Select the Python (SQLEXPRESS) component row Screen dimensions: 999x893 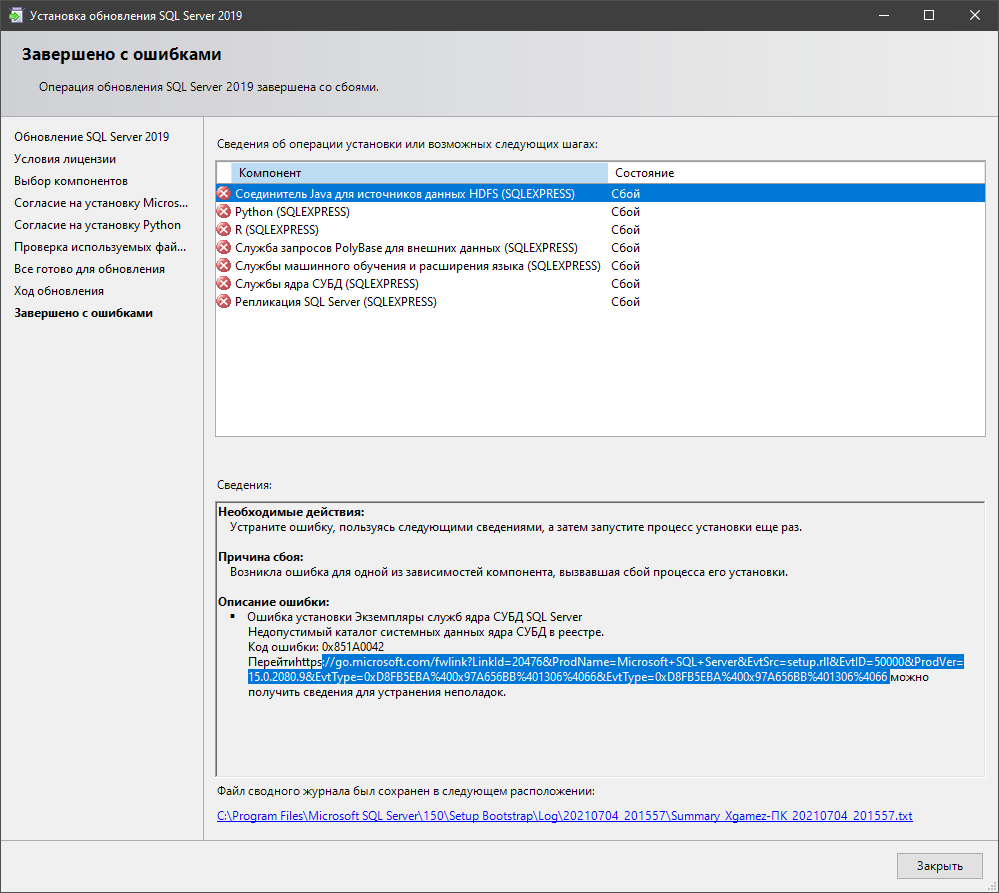(x=600, y=211)
